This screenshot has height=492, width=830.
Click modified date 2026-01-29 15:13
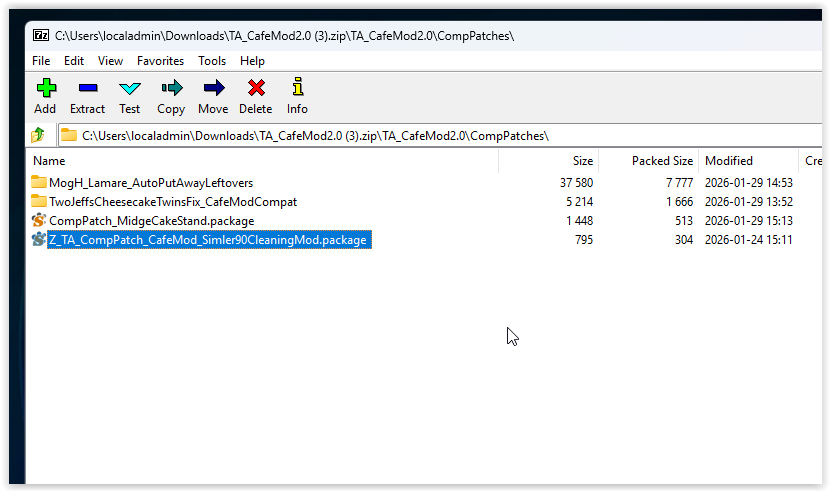[748, 221]
